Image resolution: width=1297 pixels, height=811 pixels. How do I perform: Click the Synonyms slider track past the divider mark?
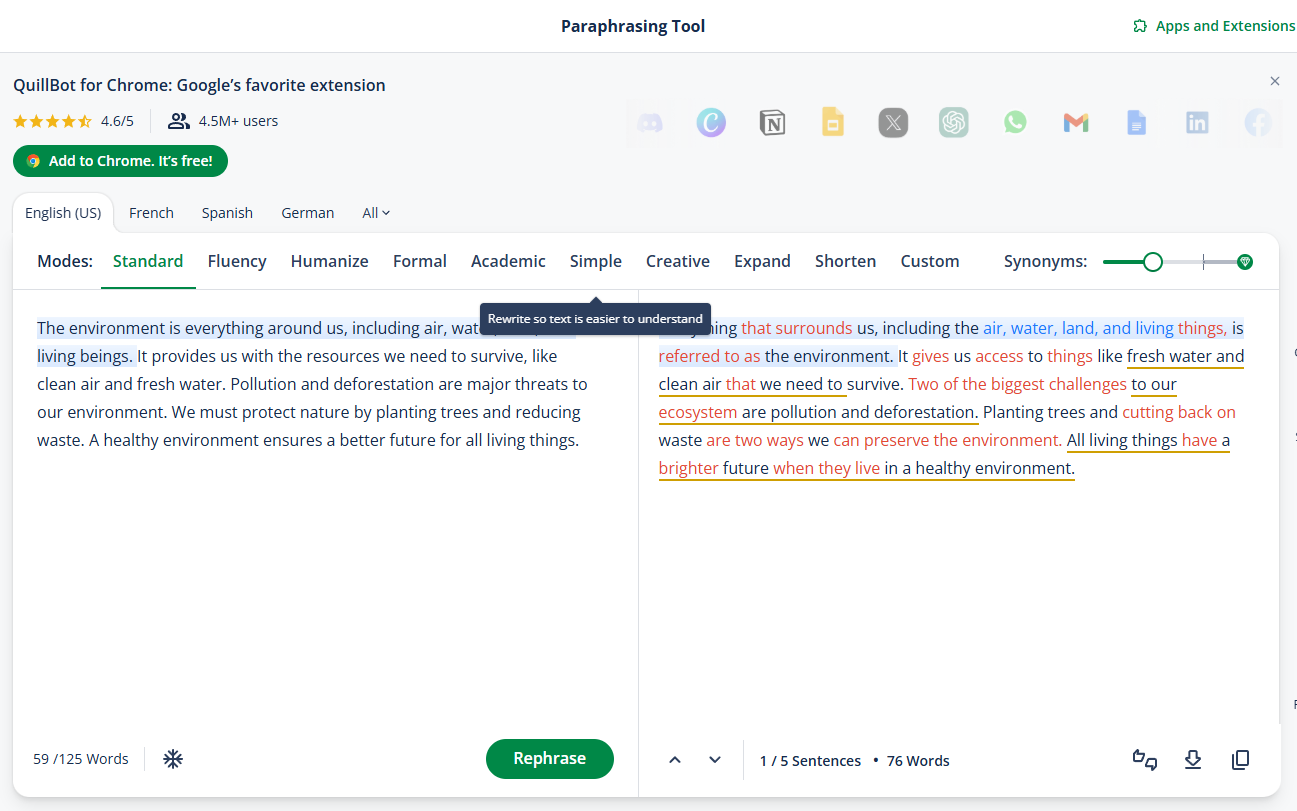click(x=1220, y=262)
